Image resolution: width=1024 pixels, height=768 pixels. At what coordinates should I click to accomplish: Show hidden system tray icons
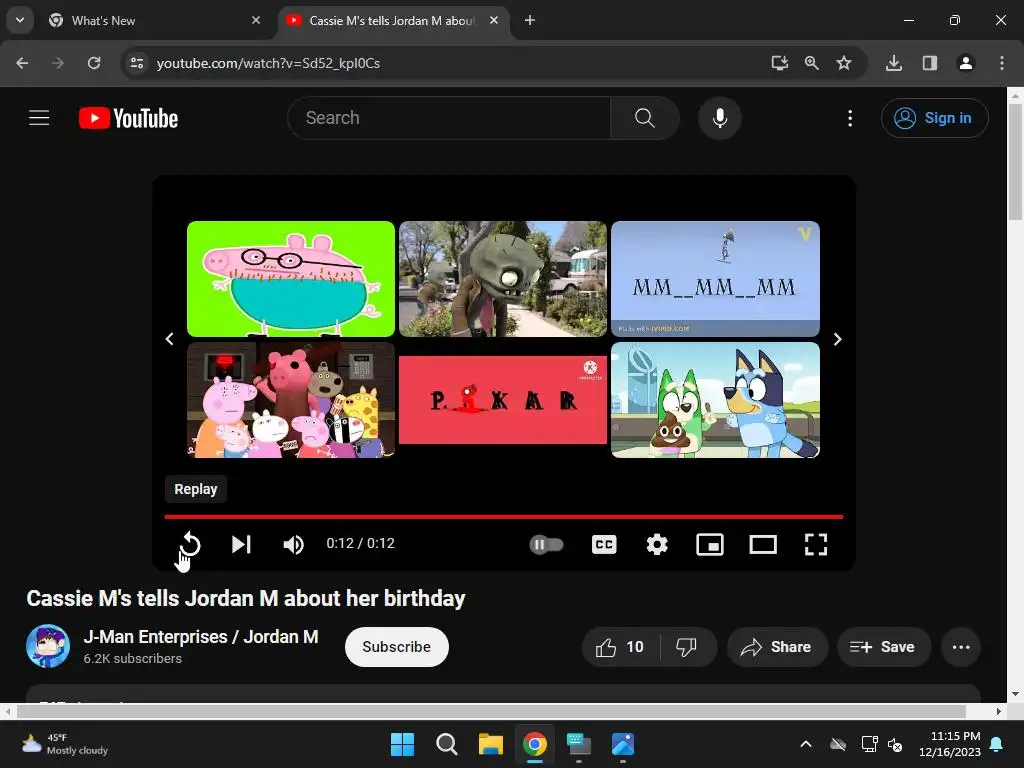point(806,744)
